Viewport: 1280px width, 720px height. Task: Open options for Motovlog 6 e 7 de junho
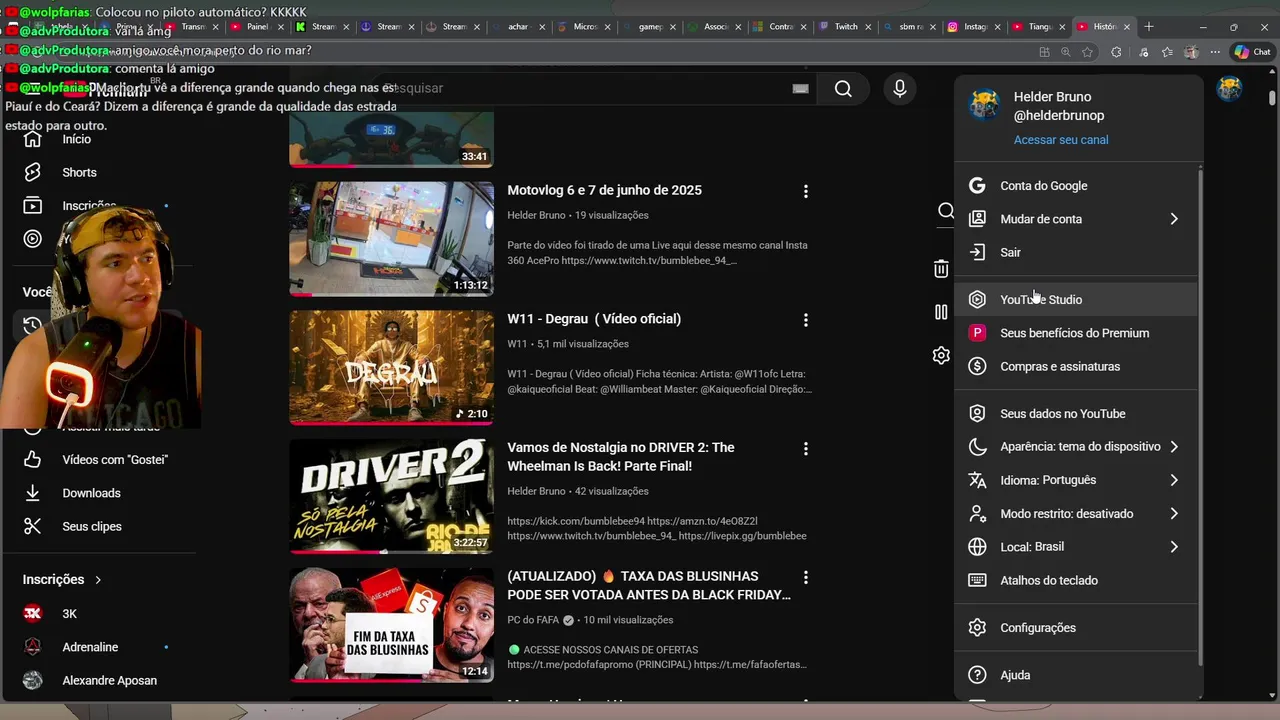806,191
